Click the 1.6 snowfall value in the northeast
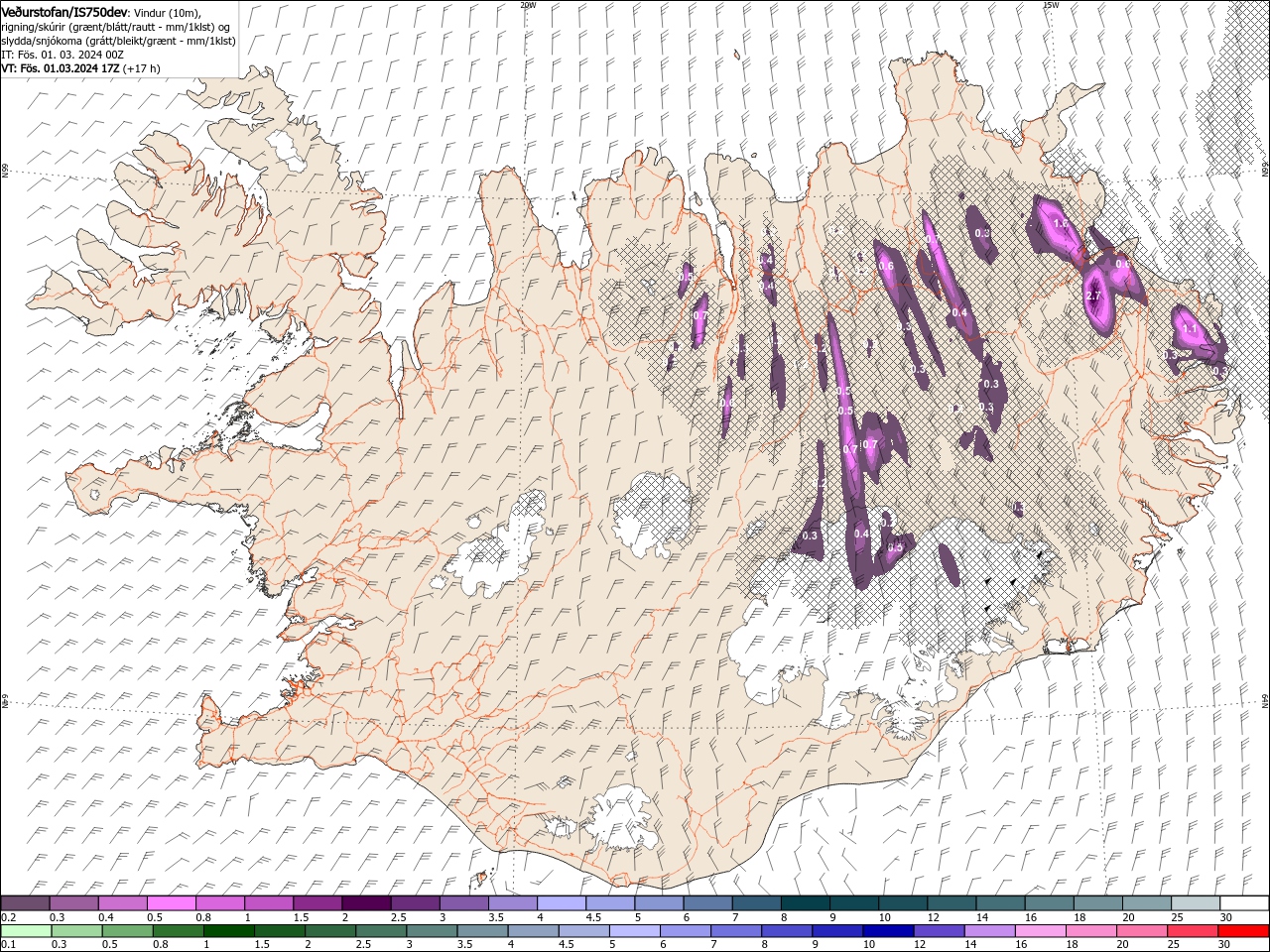 tap(1061, 224)
